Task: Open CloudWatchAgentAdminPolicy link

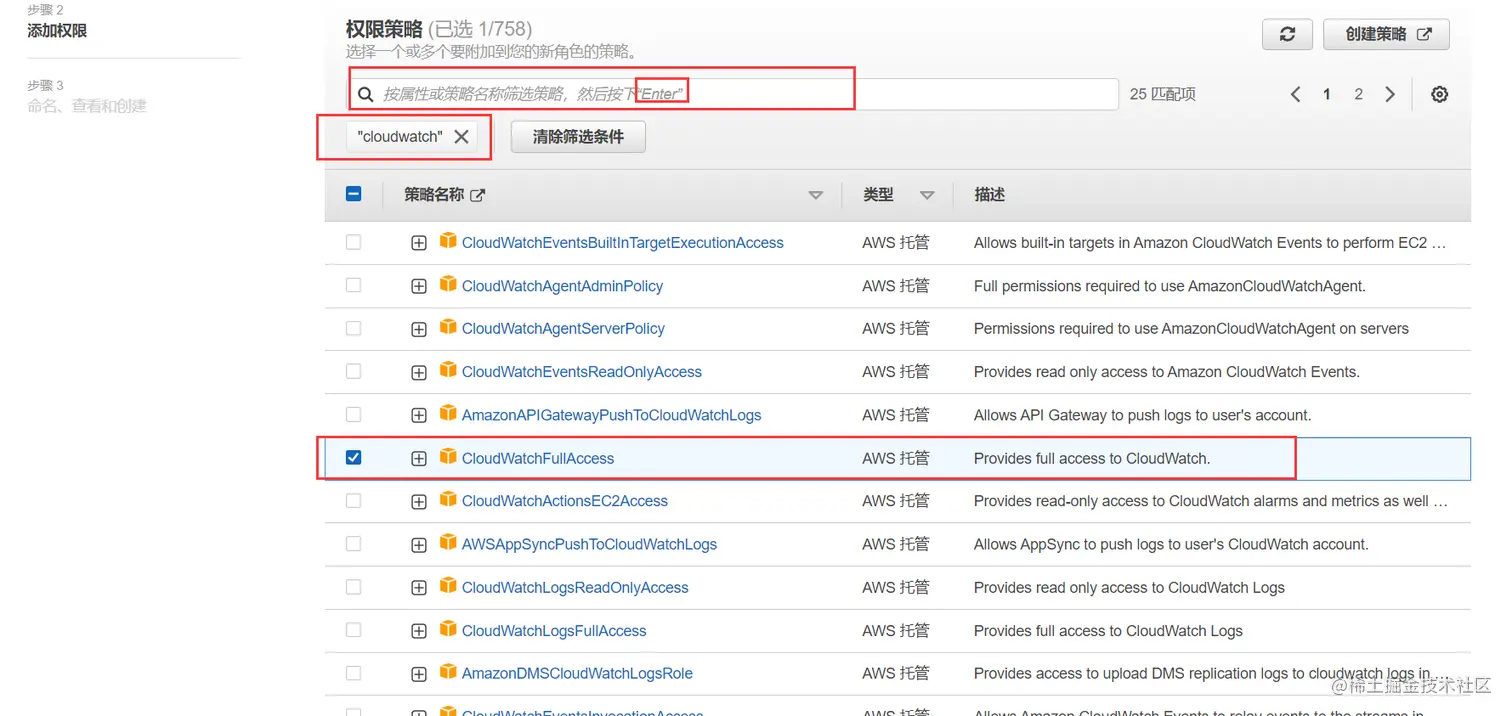Action: (563, 286)
